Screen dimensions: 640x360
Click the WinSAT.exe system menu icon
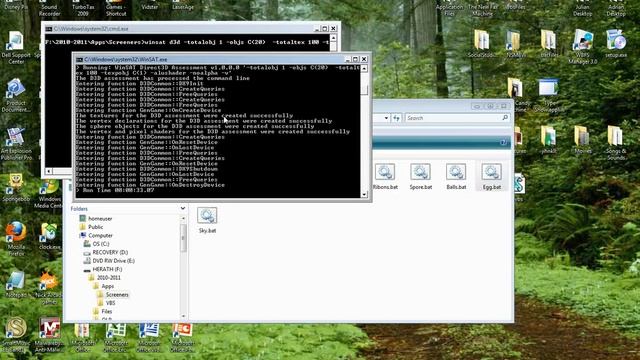point(79,60)
